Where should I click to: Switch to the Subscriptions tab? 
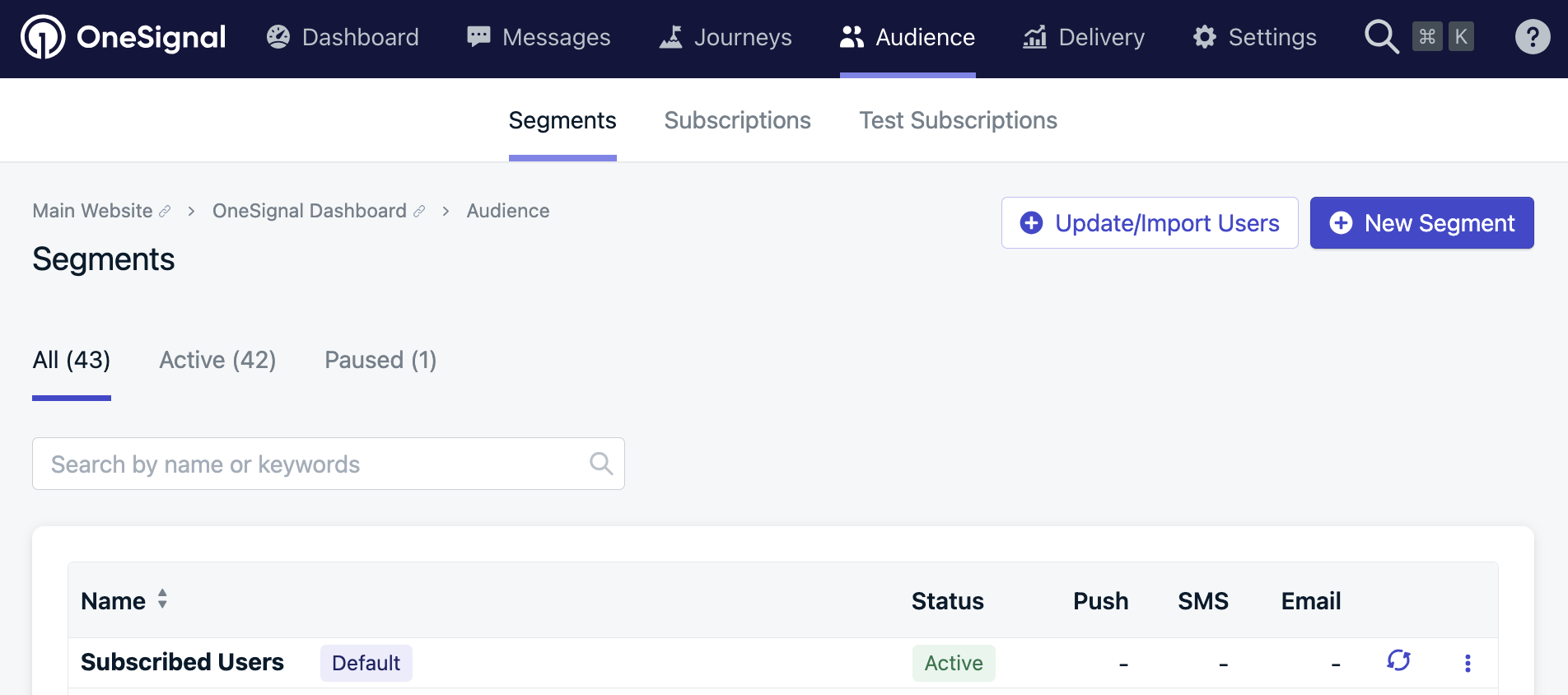pyautogui.click(x=737, y=121)
